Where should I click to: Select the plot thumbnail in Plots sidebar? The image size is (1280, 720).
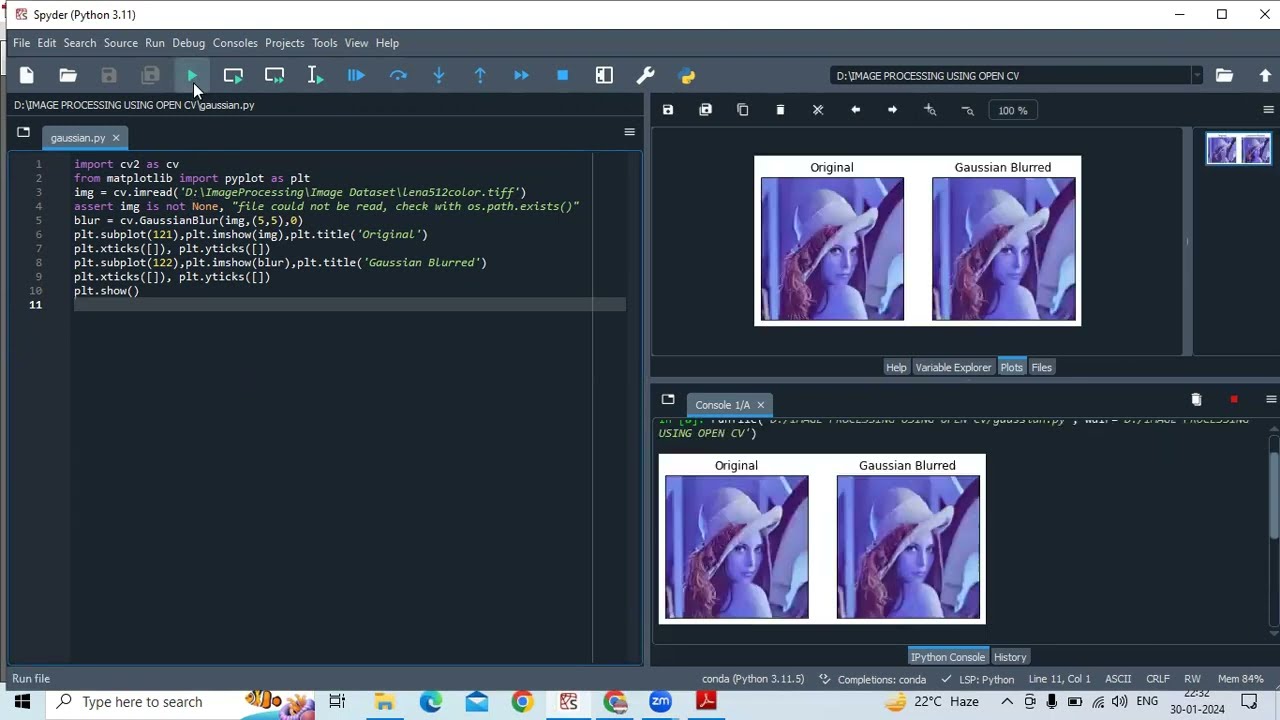click(x=1238, y=149)
